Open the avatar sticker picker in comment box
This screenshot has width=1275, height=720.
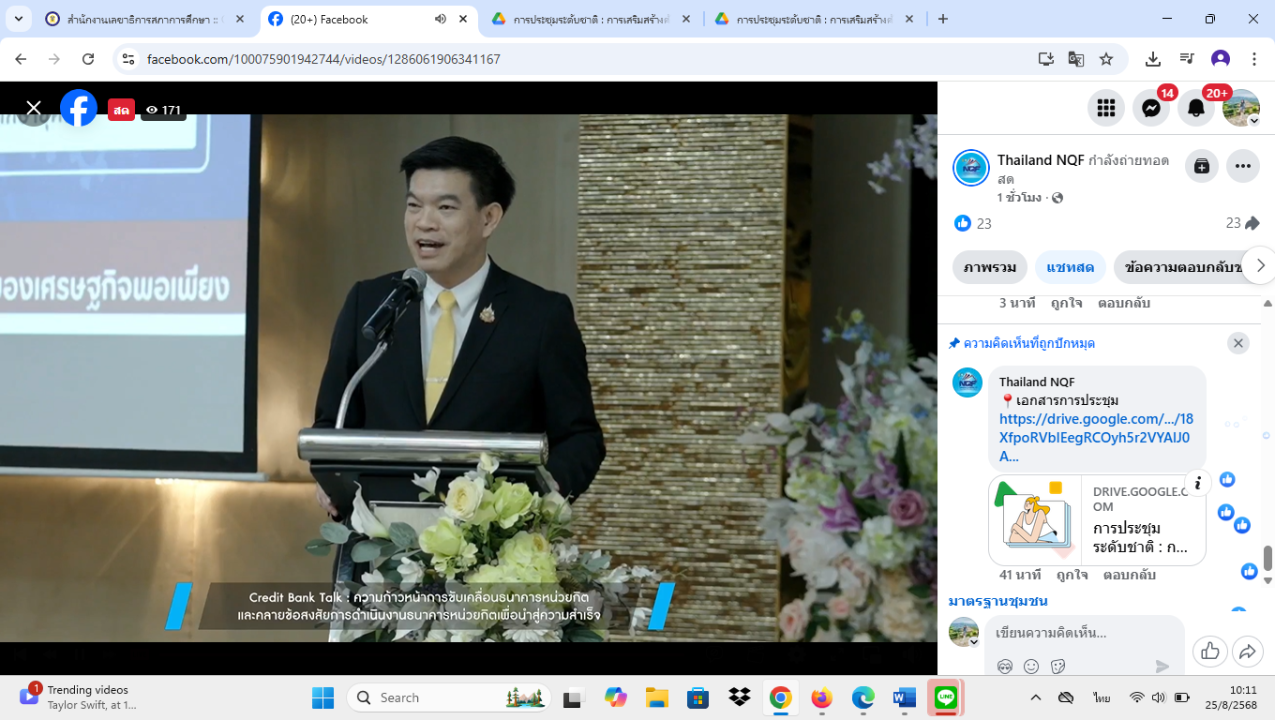click(x=1005, y=666)
